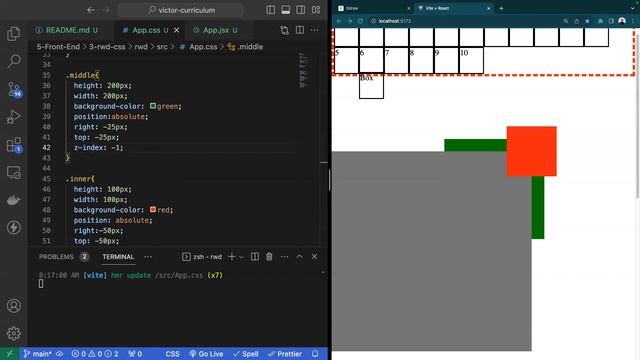The image size is (640, 360).
Task: Maximize panel with chevron up
Action: (x=300, y=257)
